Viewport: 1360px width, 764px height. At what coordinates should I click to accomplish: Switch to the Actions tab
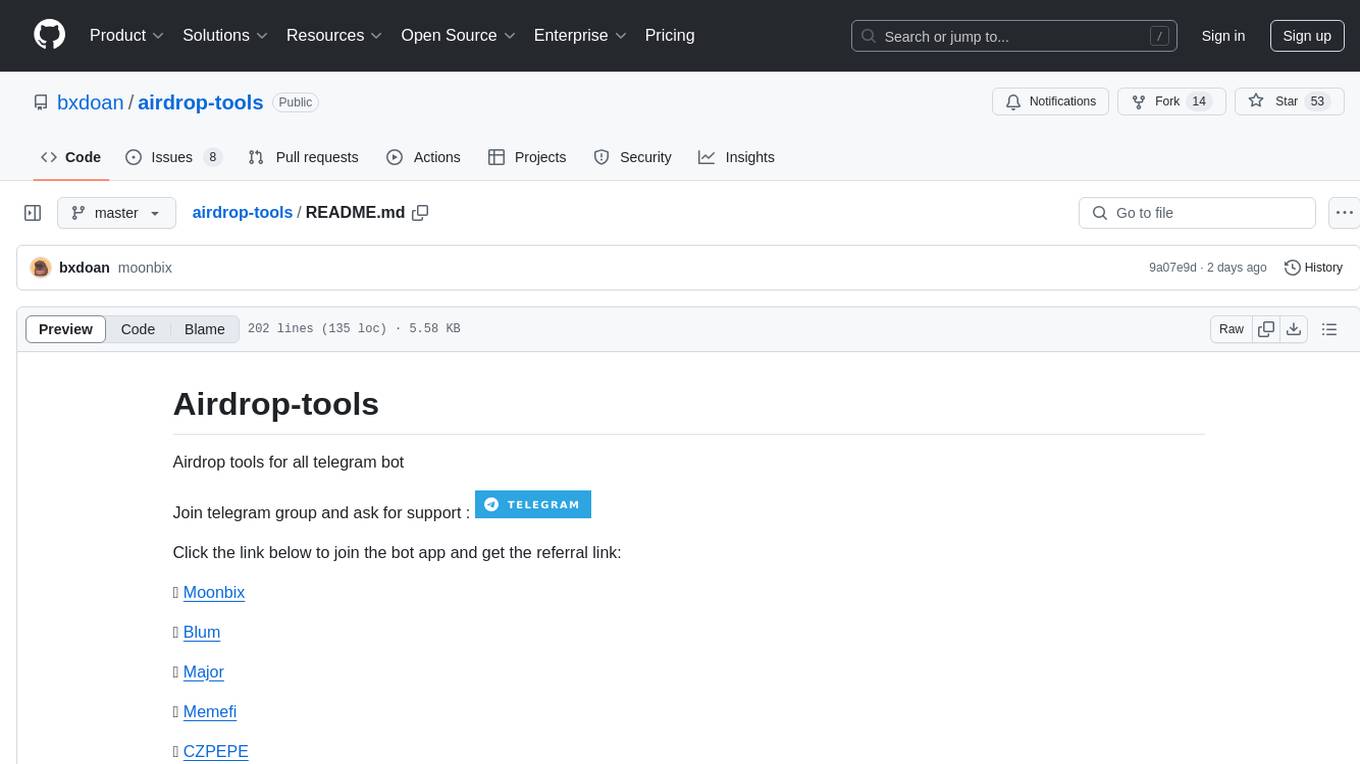point(423,157)
